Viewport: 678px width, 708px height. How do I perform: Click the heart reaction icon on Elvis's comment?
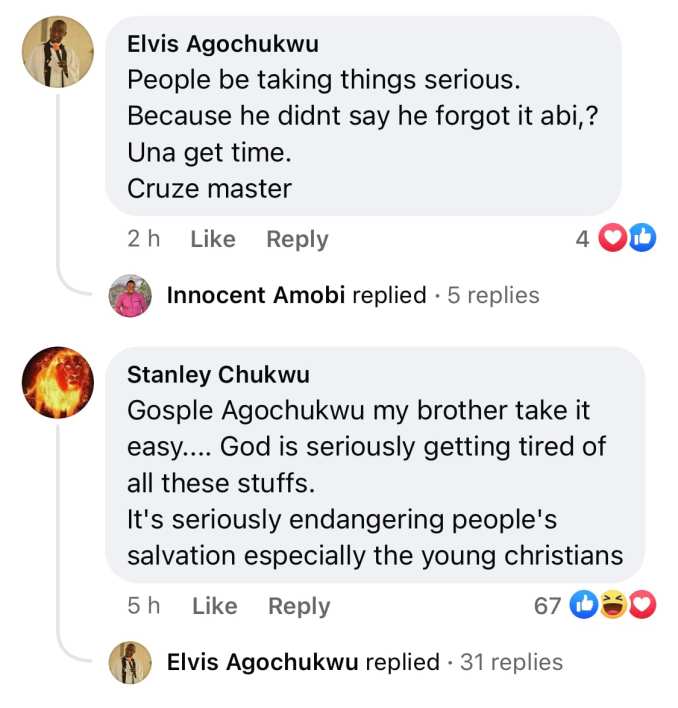612,238
